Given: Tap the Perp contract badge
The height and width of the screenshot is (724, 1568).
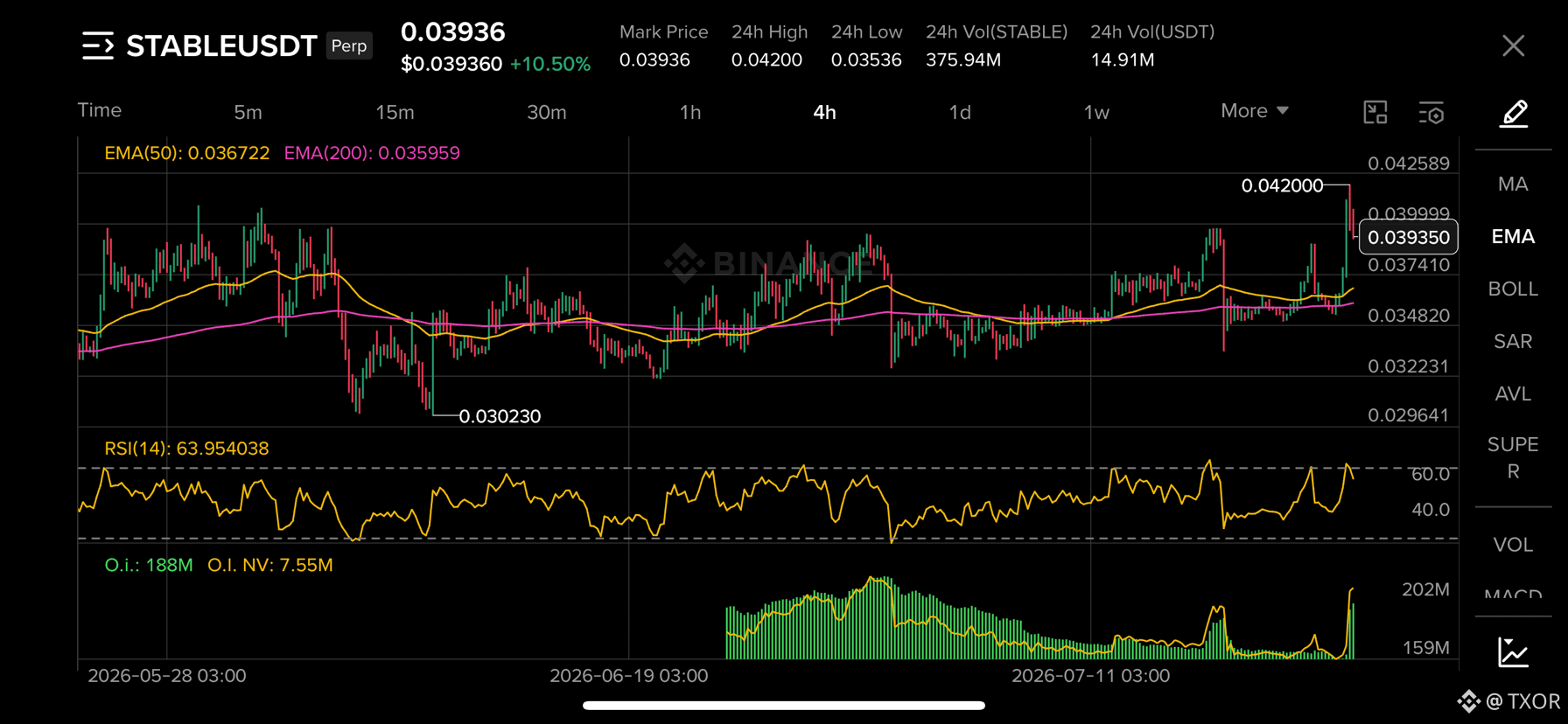Looking at the screenshot, I should point(349,45).
